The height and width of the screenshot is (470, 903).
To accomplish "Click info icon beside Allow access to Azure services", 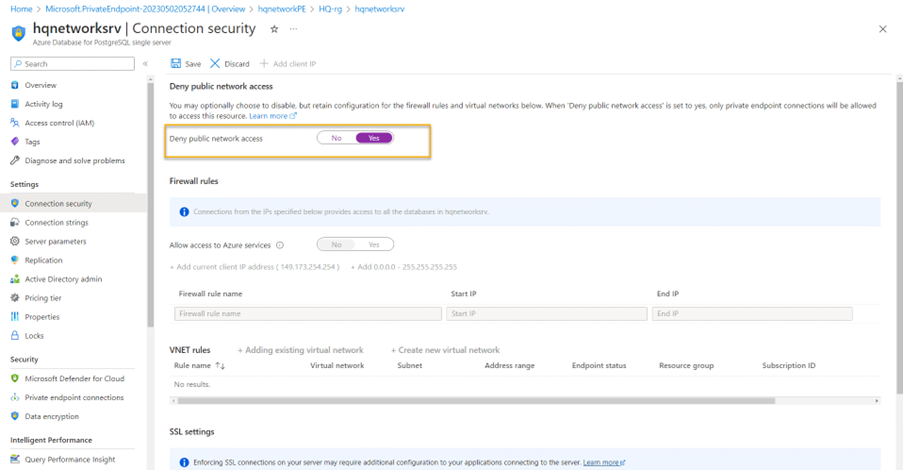I will coord(280,245).
